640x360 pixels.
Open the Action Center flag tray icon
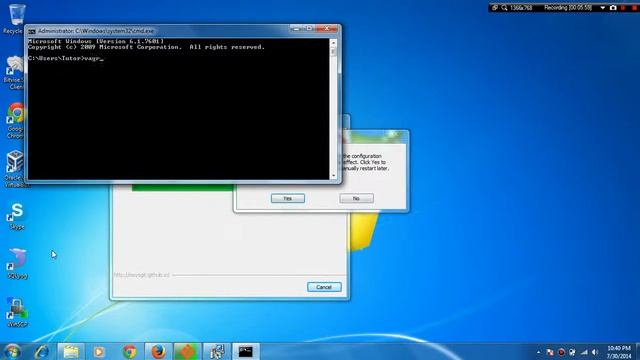[x=550, y=352]
